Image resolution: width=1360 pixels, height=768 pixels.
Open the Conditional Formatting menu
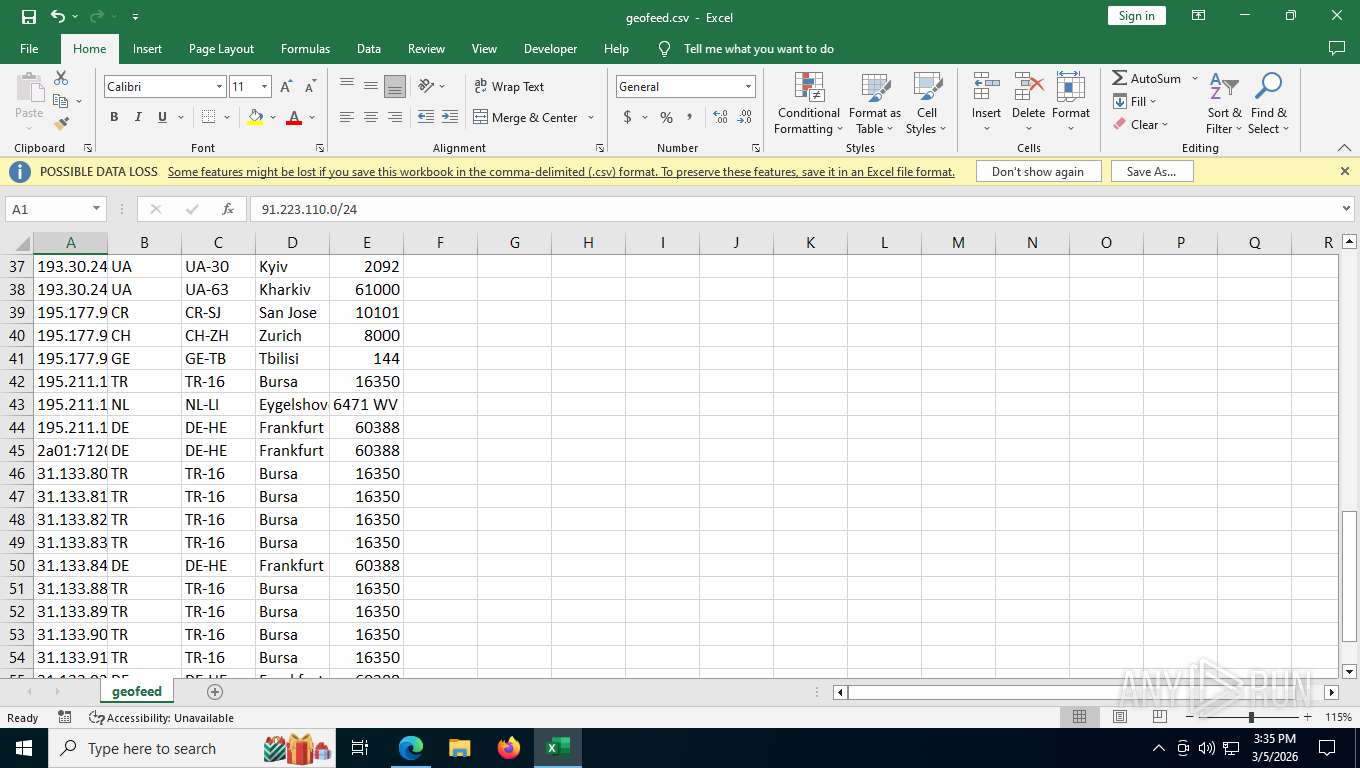point(809,103)
